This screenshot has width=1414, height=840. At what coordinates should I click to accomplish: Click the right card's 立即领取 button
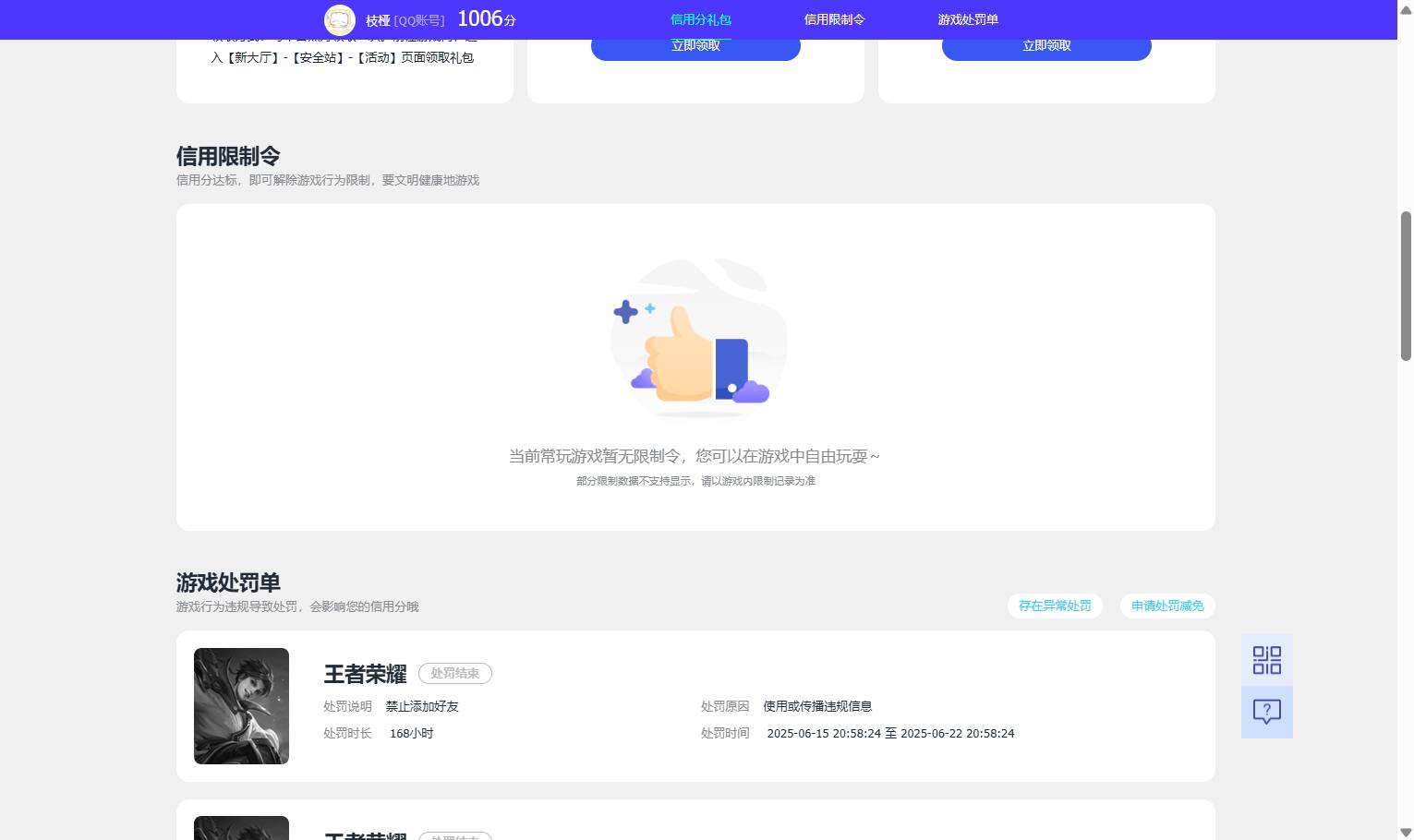[1046, 47]
